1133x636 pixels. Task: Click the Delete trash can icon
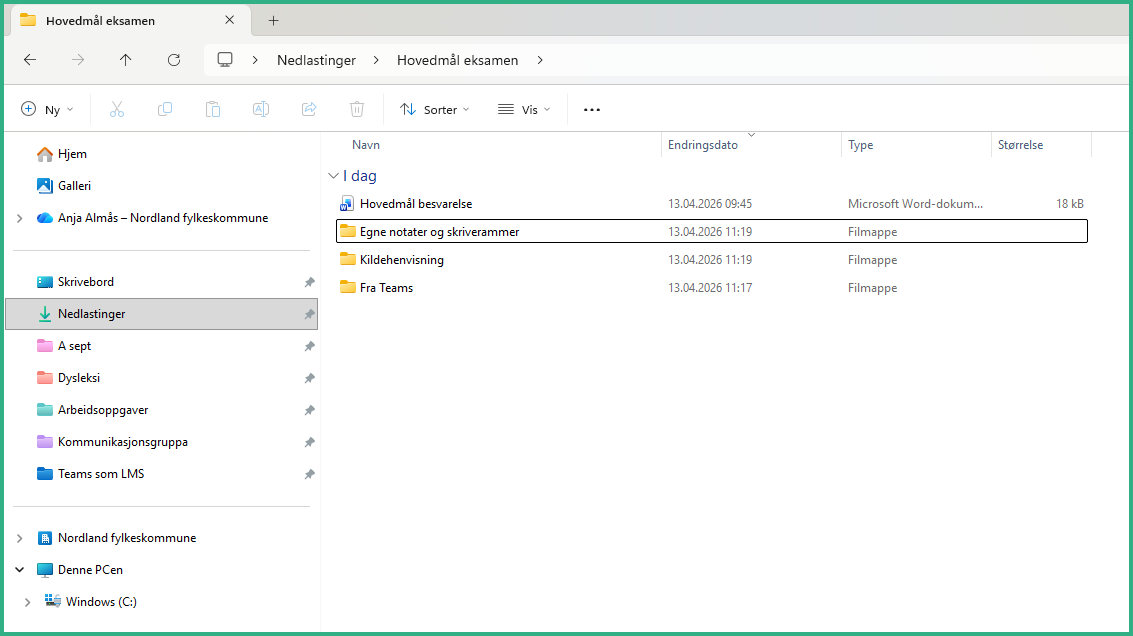[x=357, y=110]
